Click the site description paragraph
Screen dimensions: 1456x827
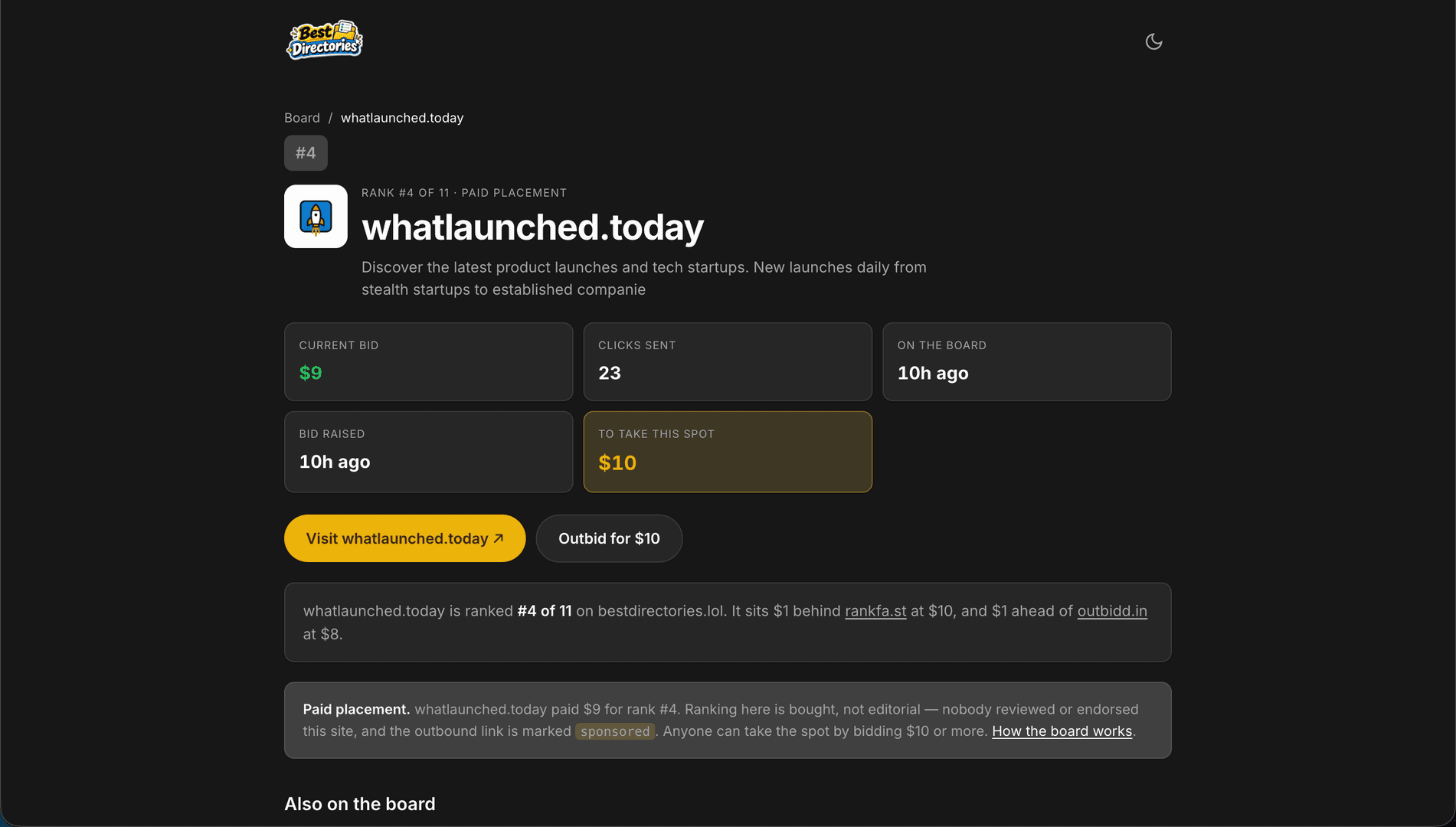(644, 279)
